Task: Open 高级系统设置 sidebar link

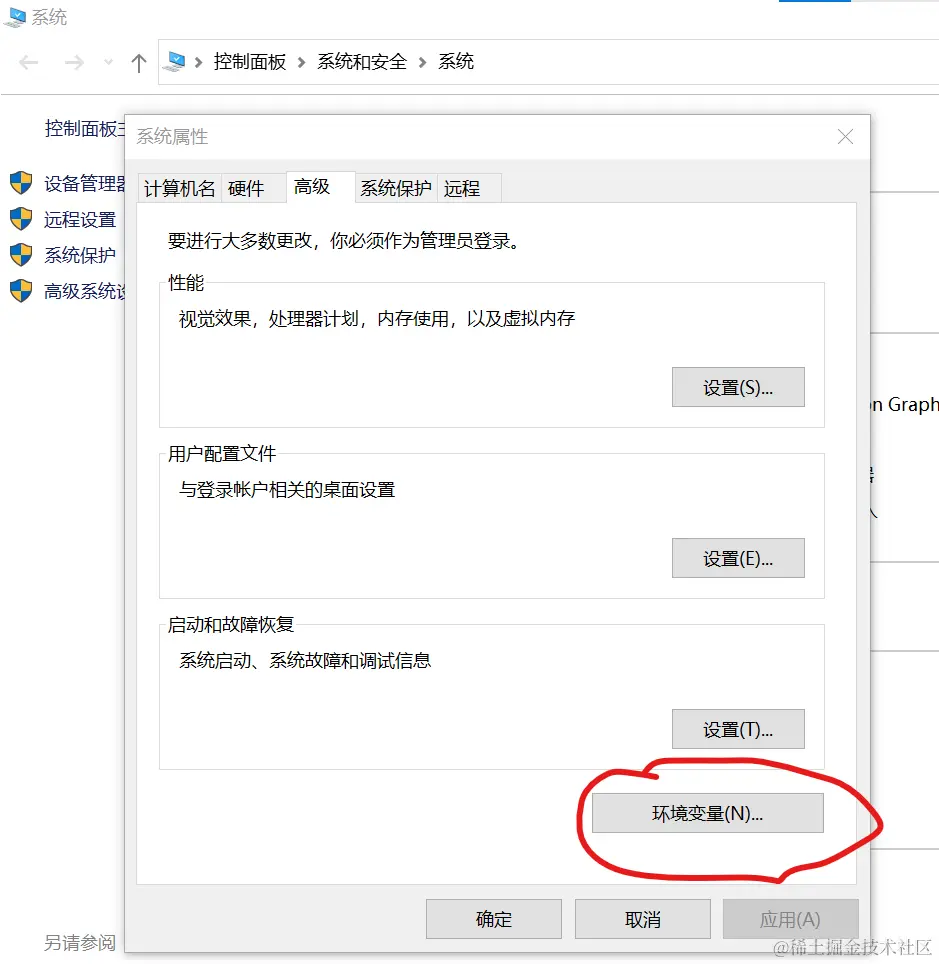Action: [85, 291]
